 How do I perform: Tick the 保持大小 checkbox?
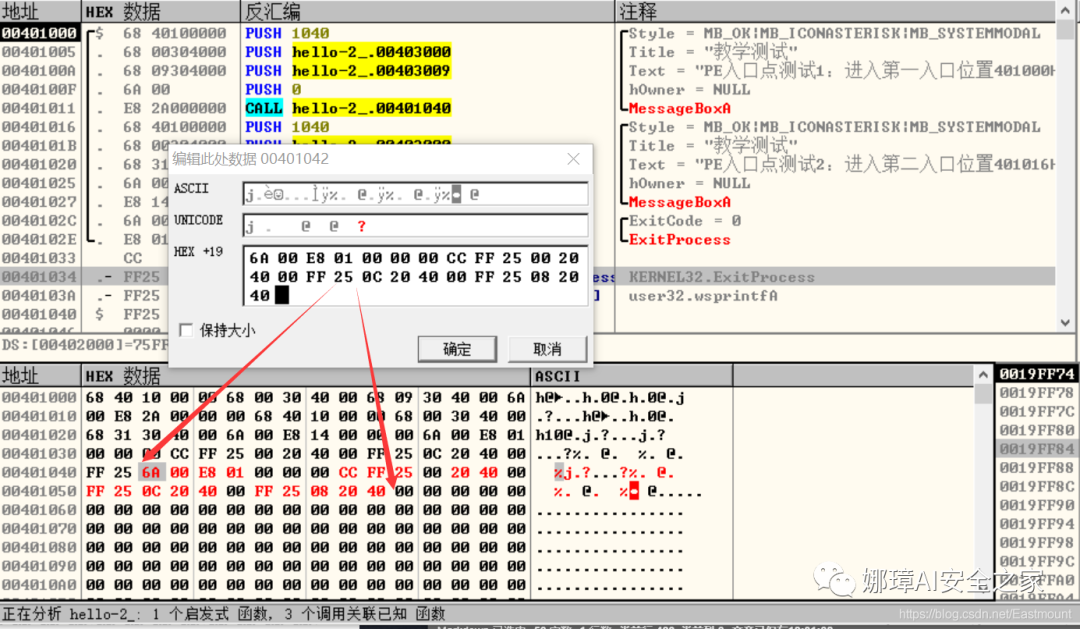coord(186,330)
